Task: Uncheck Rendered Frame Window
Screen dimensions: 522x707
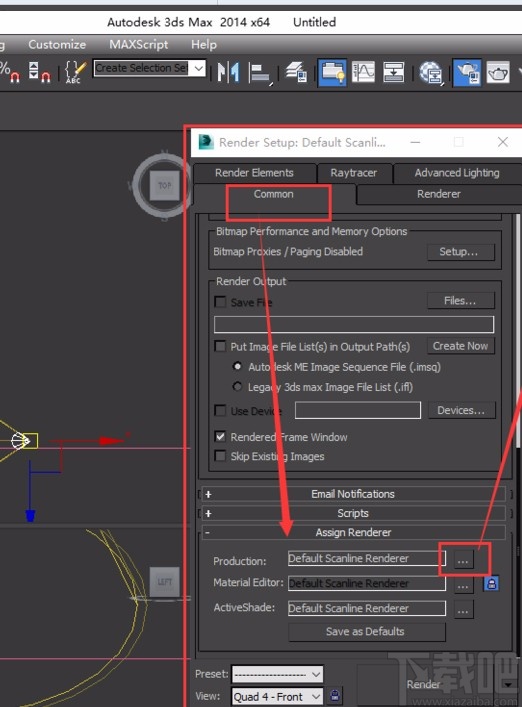Action: (x=220, y=436)
